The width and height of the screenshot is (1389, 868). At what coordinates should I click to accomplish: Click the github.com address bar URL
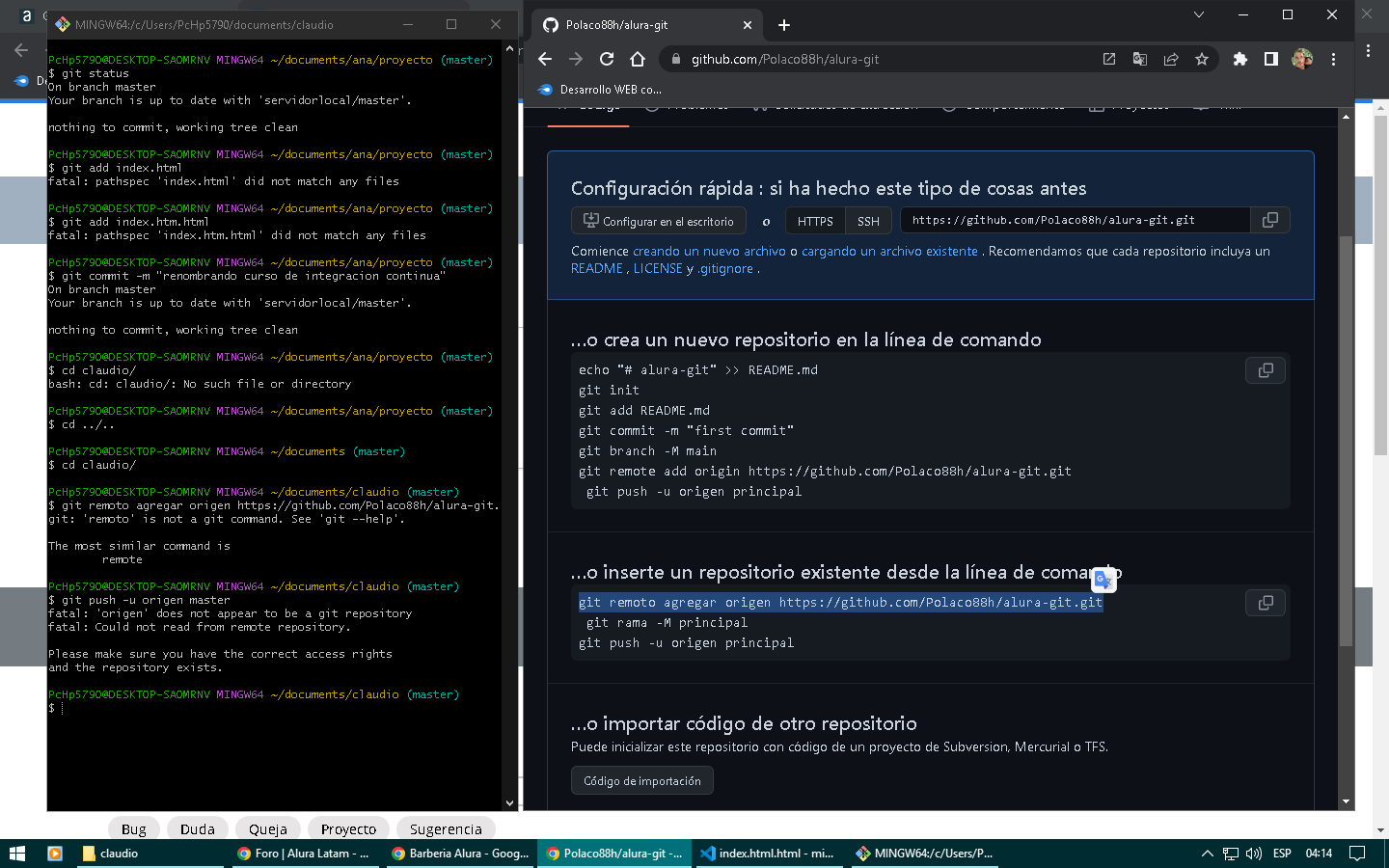pyautogui.click(x=785, y=59)
